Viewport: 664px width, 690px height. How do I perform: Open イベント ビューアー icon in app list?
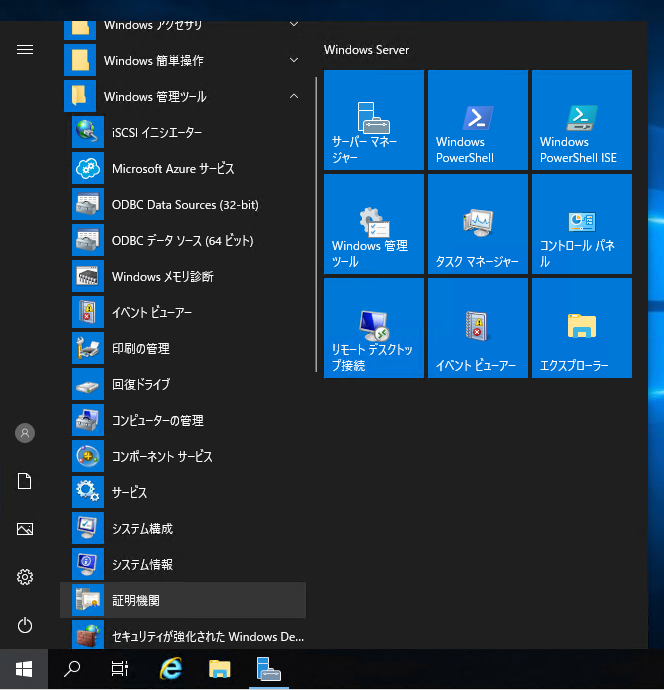pyautogui.click(x=88, y=312)
